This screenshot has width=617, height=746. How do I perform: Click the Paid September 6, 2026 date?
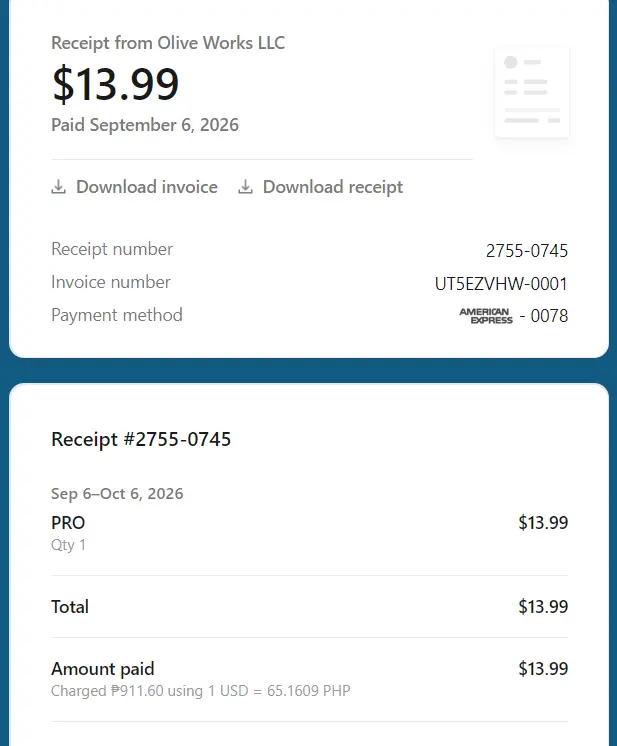(x=145, y=125)
